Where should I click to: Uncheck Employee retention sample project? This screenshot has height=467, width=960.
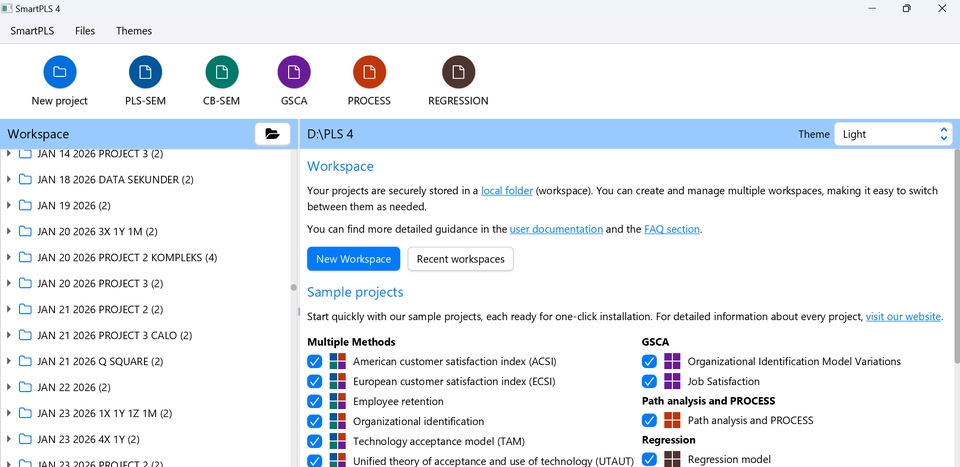tap(315, 402)
